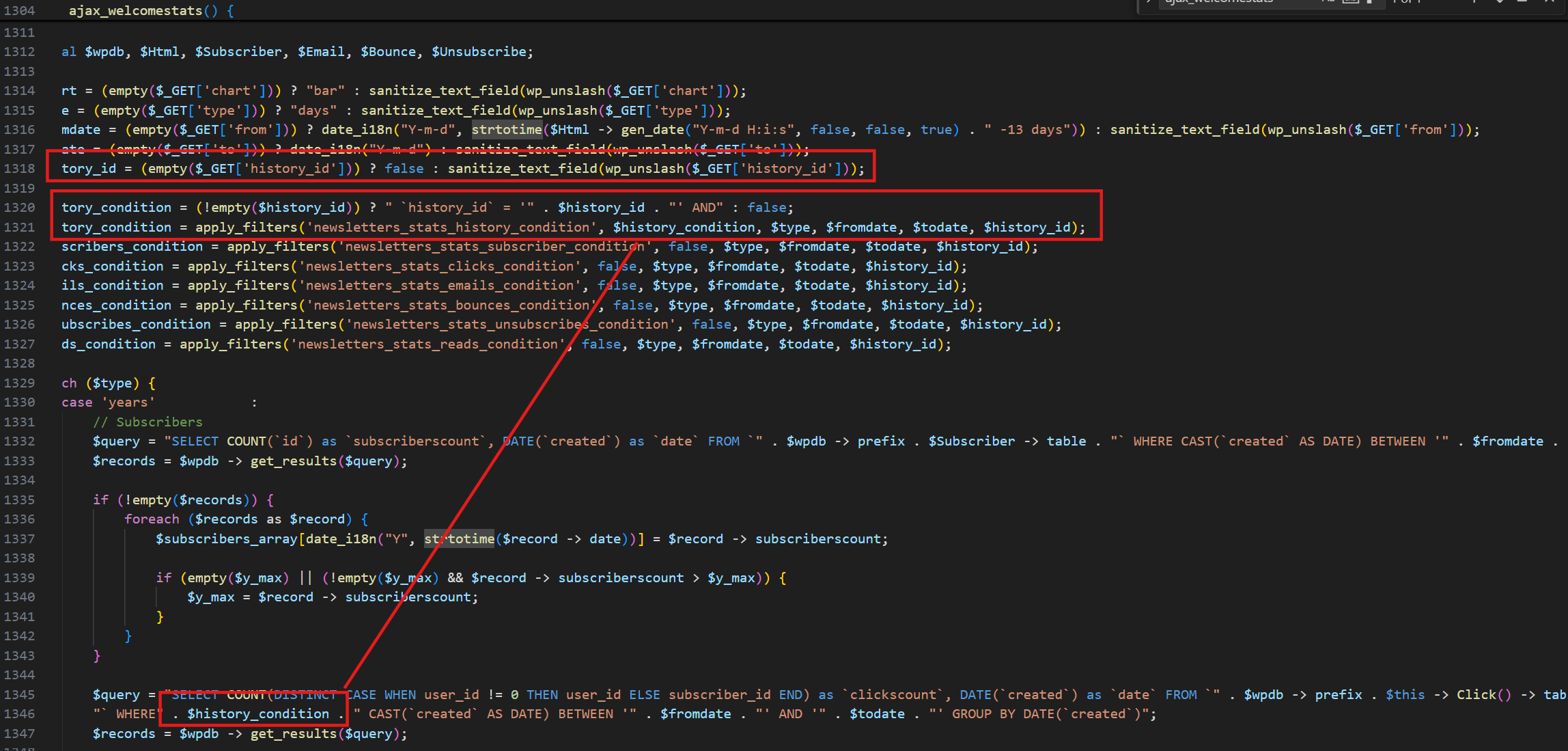Image resolution: width=1568 pixels, height=751 pixels.
Task: Click $subscribers_array on line 1337
Action: point(227,539)
